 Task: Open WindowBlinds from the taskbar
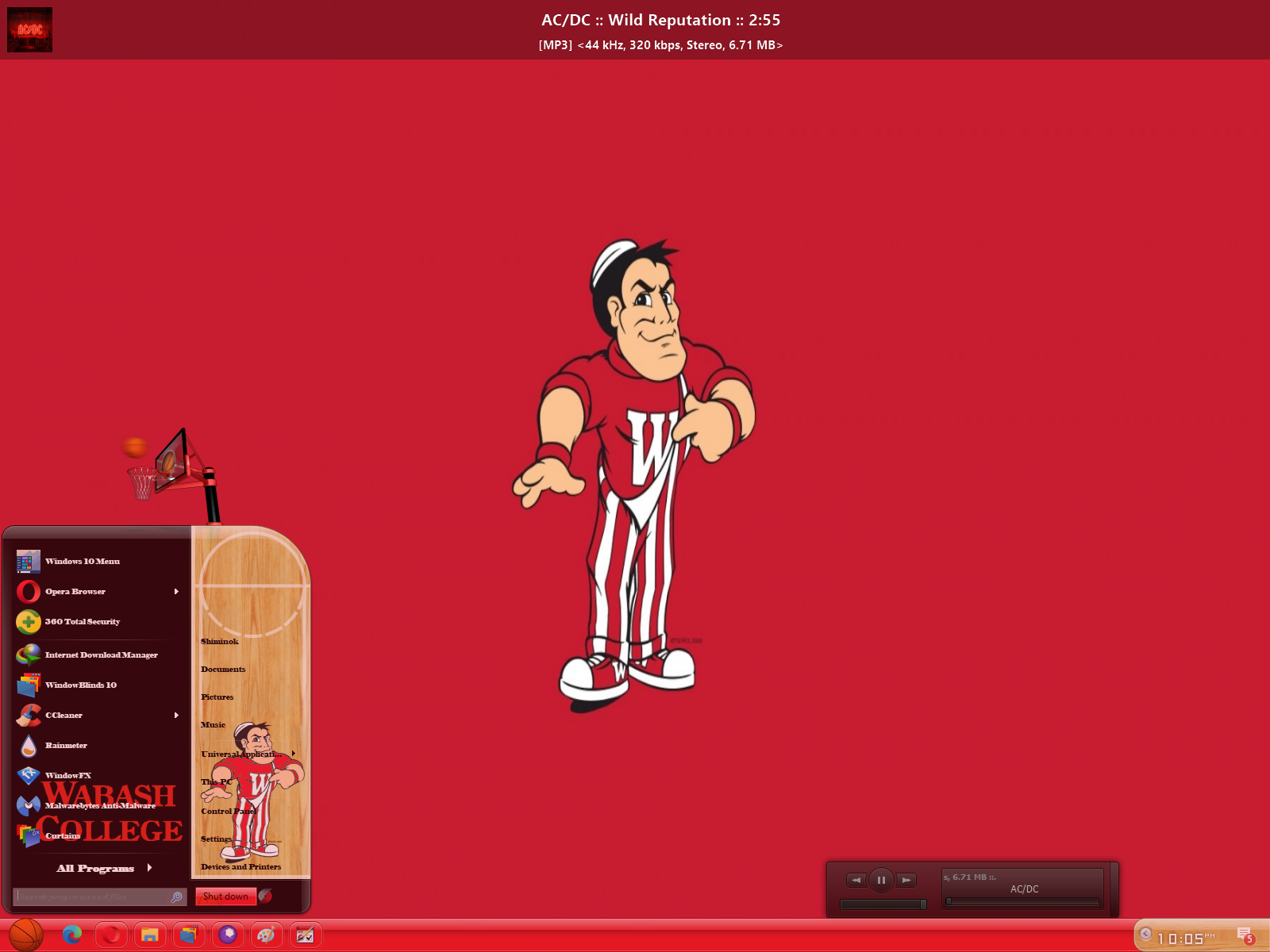coord(189,935)
